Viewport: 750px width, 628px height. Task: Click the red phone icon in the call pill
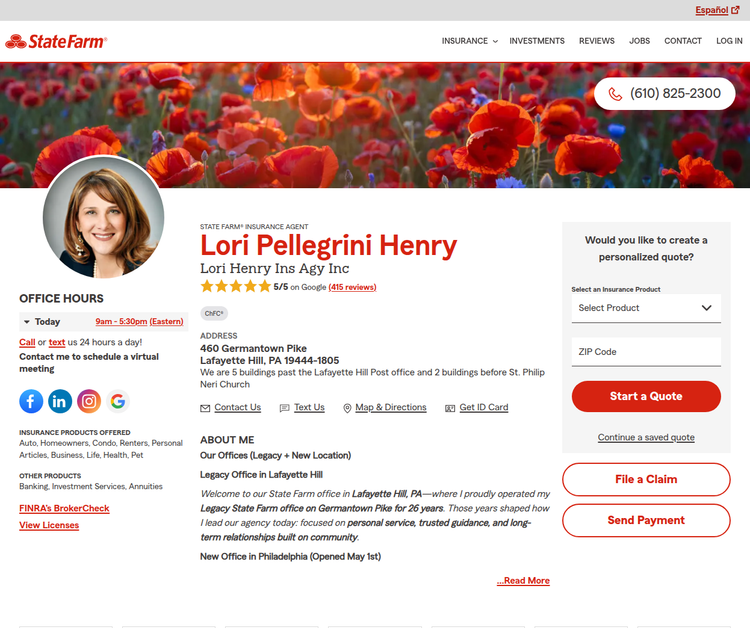tap(615, 94)
